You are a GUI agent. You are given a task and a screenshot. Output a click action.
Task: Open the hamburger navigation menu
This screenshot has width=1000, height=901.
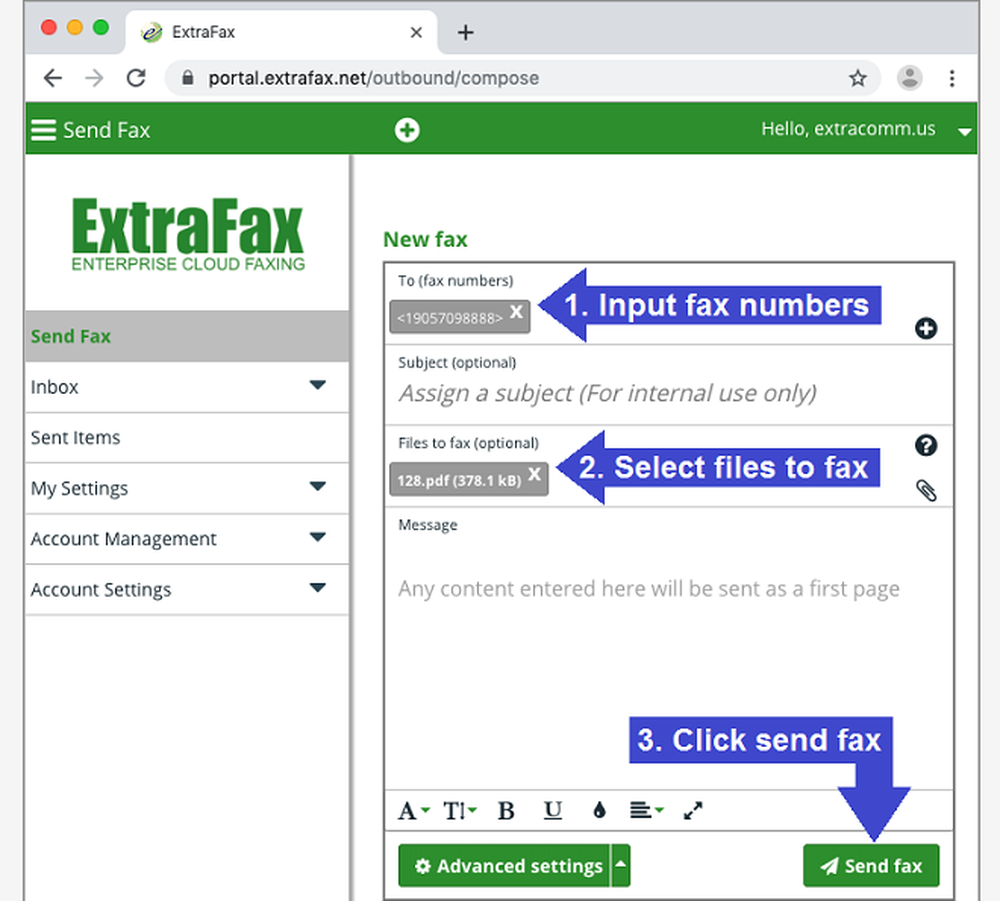click(42, 128)
